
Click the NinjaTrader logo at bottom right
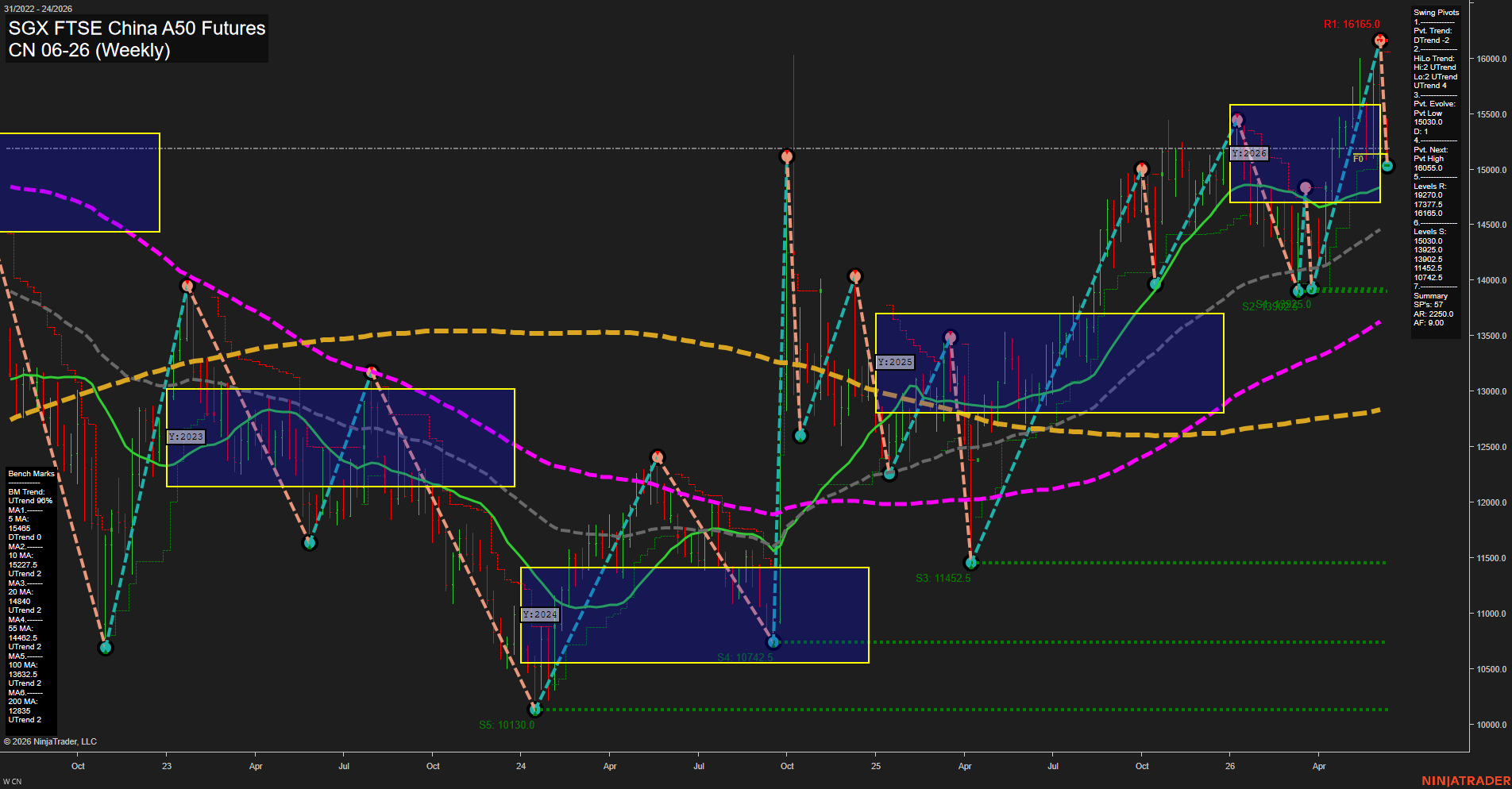(x=1466, y=781)
